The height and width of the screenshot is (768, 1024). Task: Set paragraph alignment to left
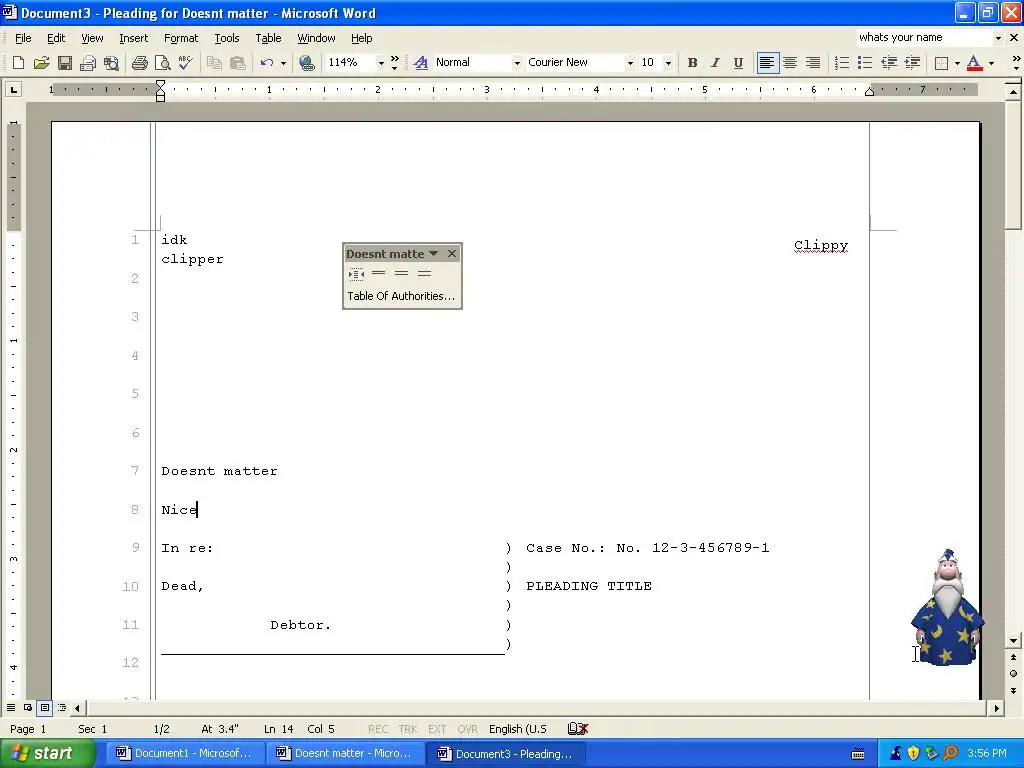tap(767, 63)
